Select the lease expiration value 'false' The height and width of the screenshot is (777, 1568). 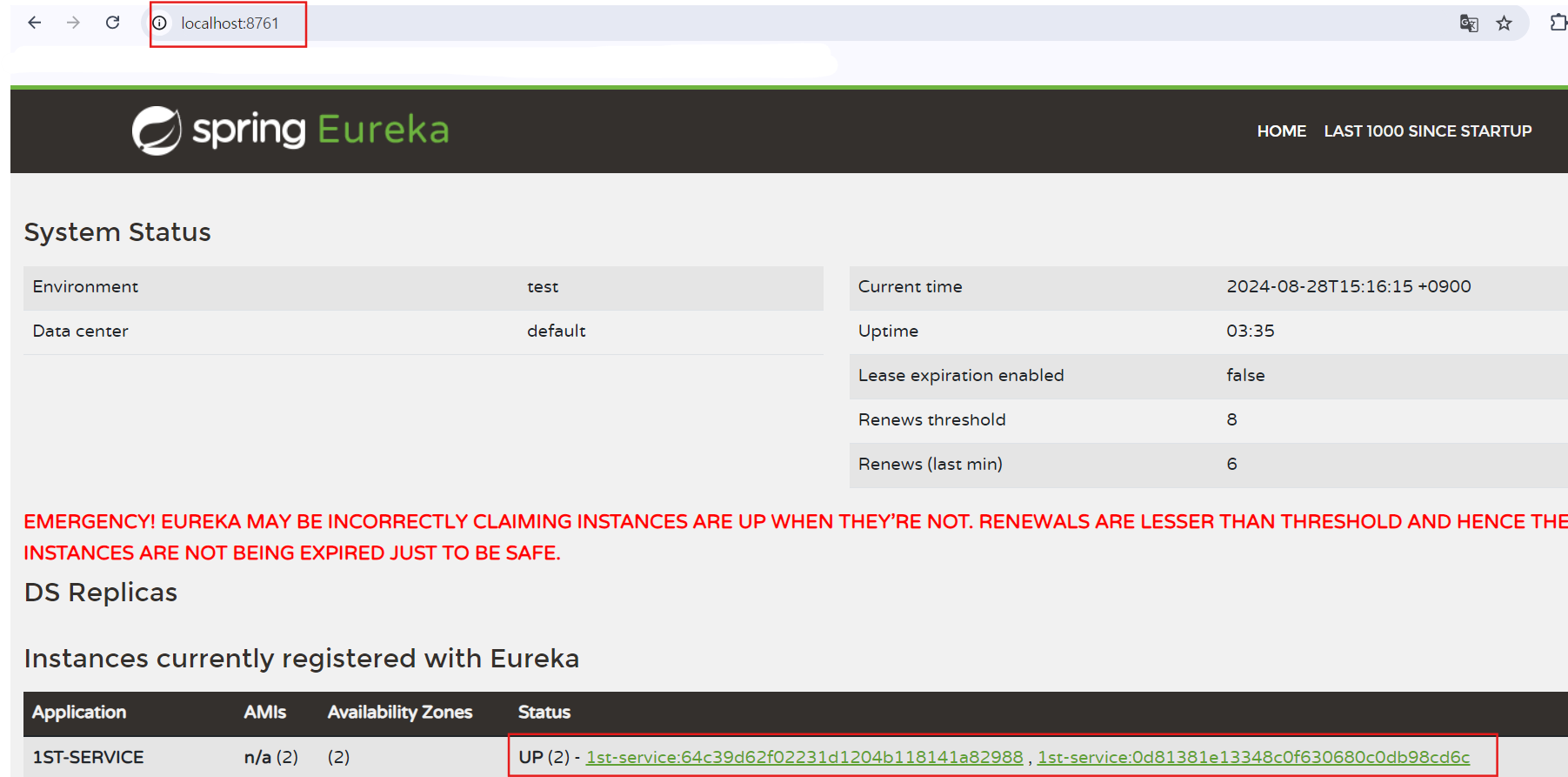1245,376
